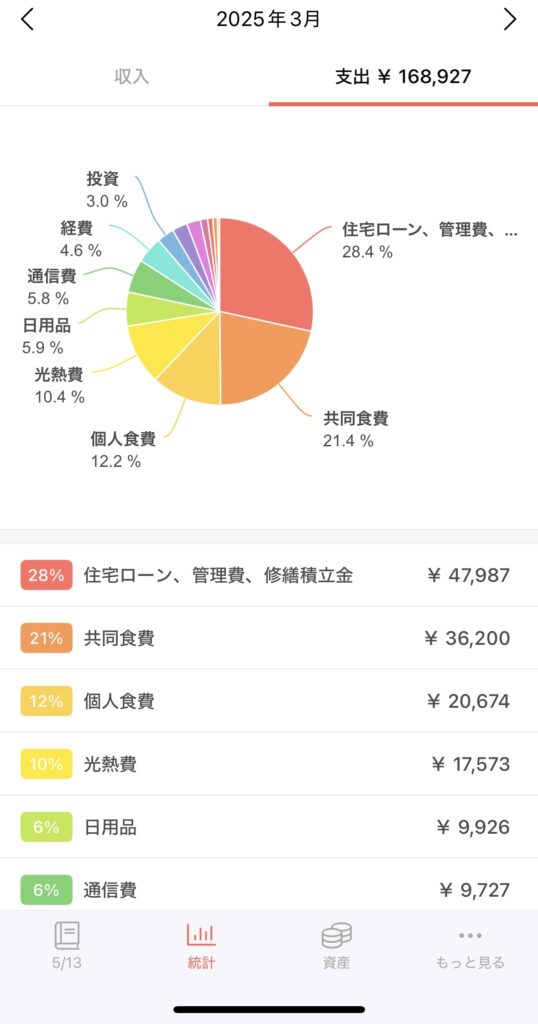
Task: Open the 共同食費 ¥36,200 row
Action: click(x=269, y=638)
